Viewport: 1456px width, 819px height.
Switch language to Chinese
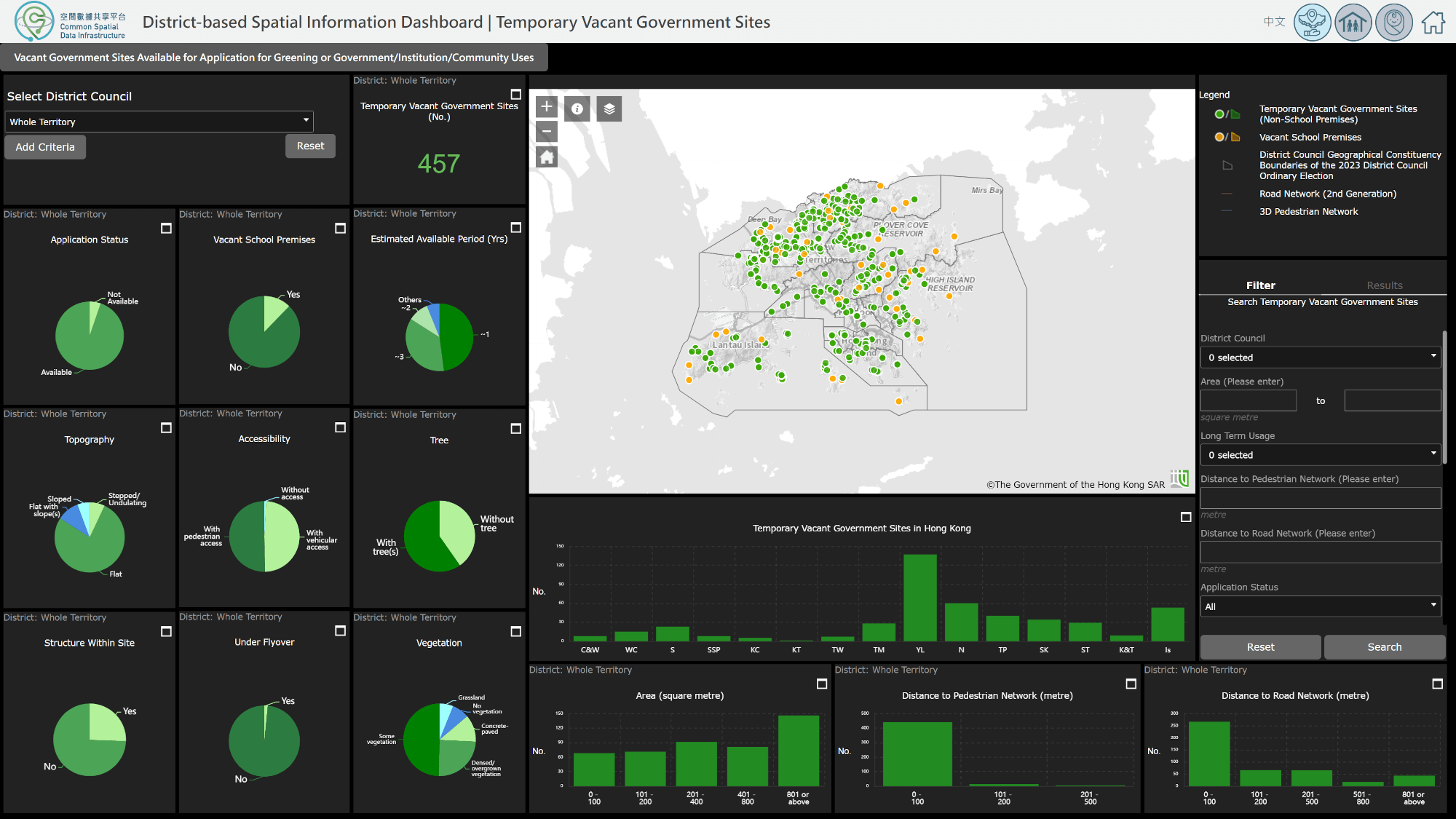pyautogui.click(x=1274, y=22)
